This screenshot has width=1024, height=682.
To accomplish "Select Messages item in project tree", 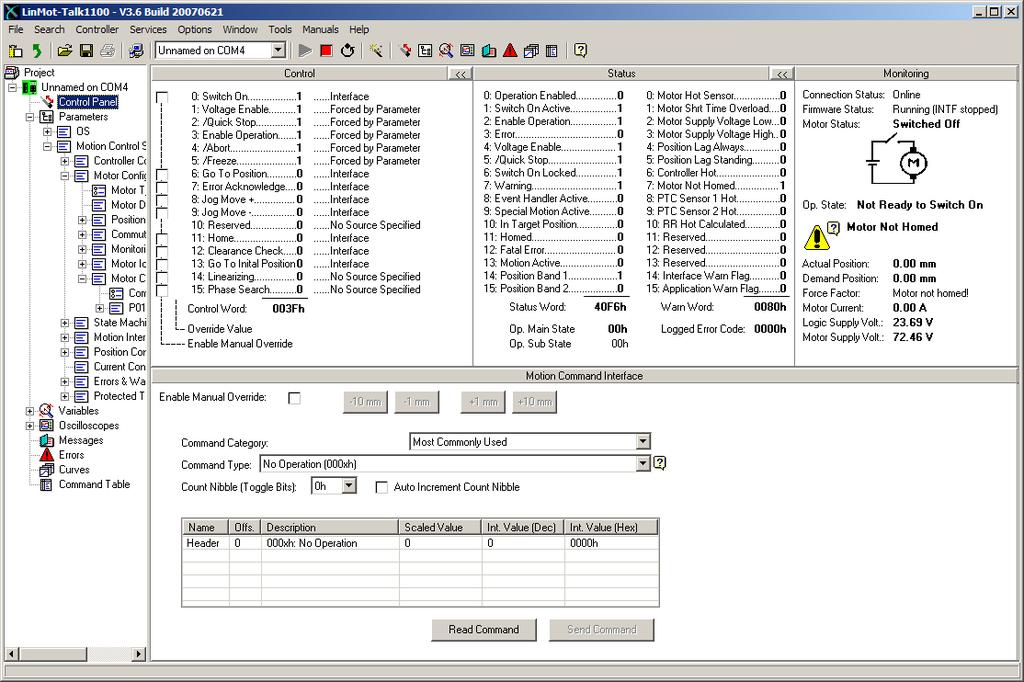I will click(81, 440).
